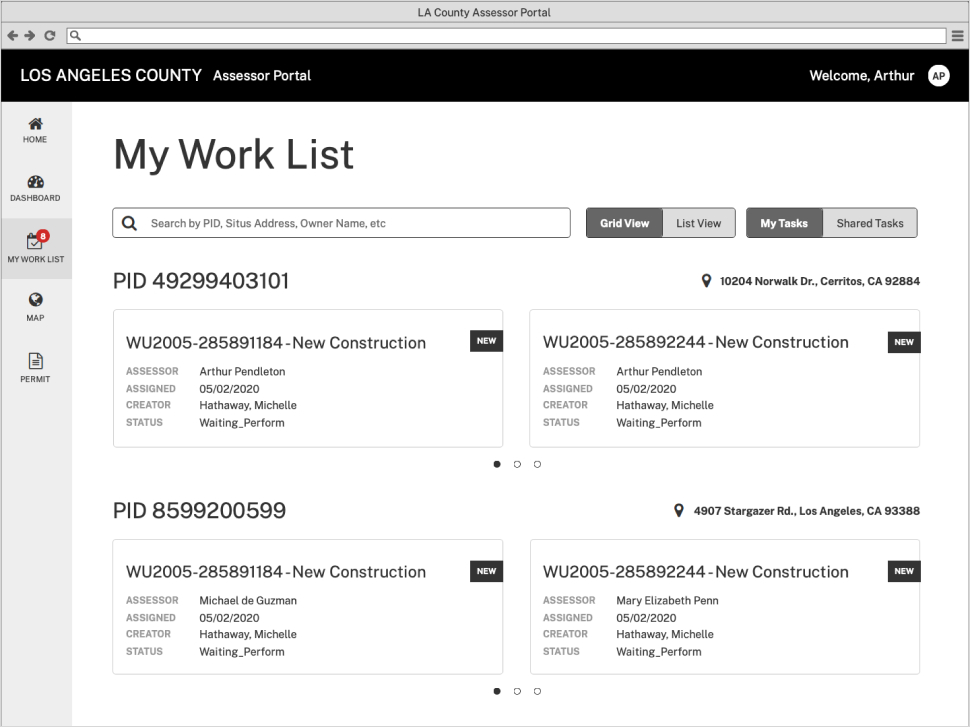970x727 pixels.
Task: Select My Tasks filter
Action: click(x=784, y=223)
